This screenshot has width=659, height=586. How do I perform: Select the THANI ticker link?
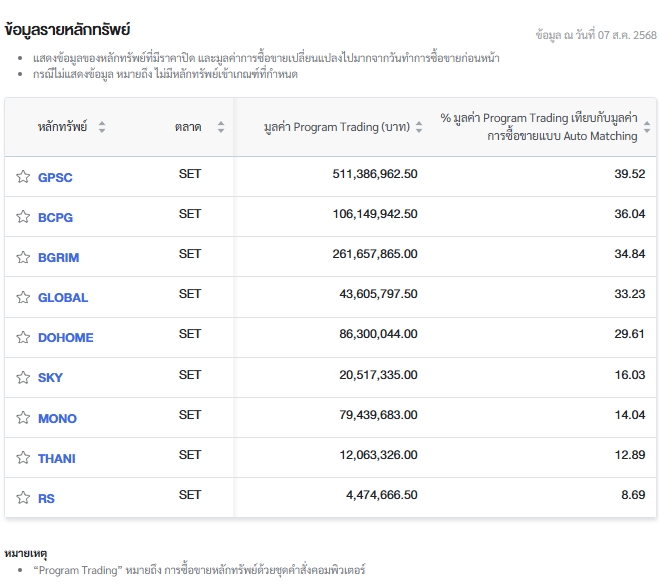[x=57, y=458]
